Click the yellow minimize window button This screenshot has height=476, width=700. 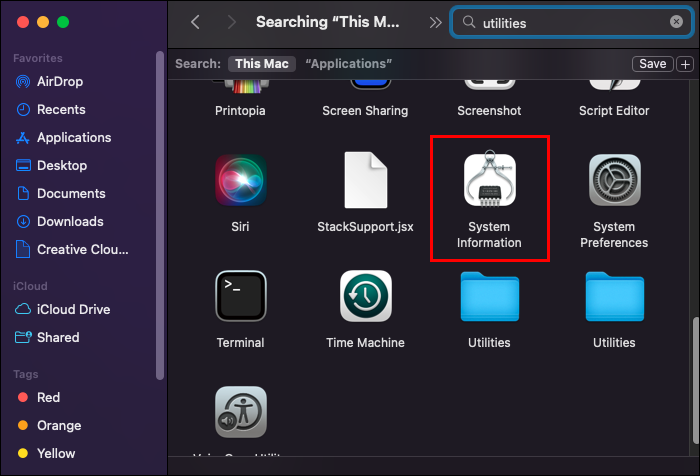pos(43,22)
